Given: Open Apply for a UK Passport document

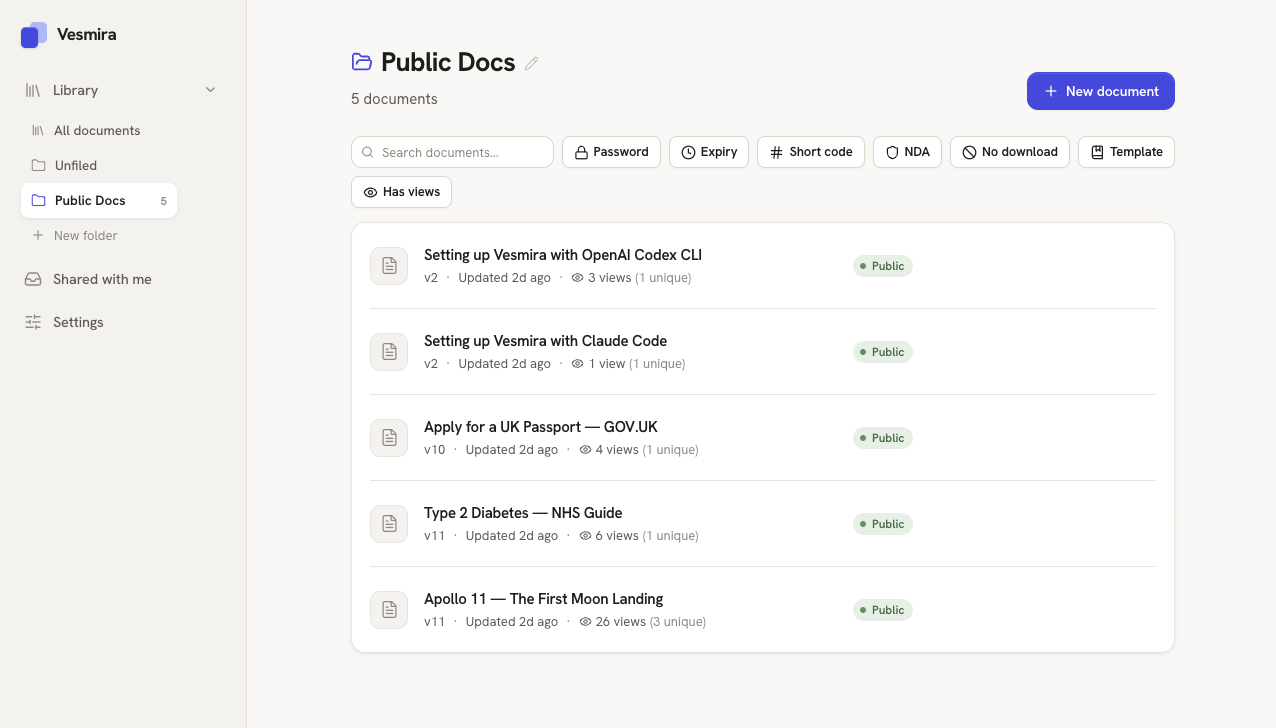Looking at the screenshot, I should click(541, 427).
